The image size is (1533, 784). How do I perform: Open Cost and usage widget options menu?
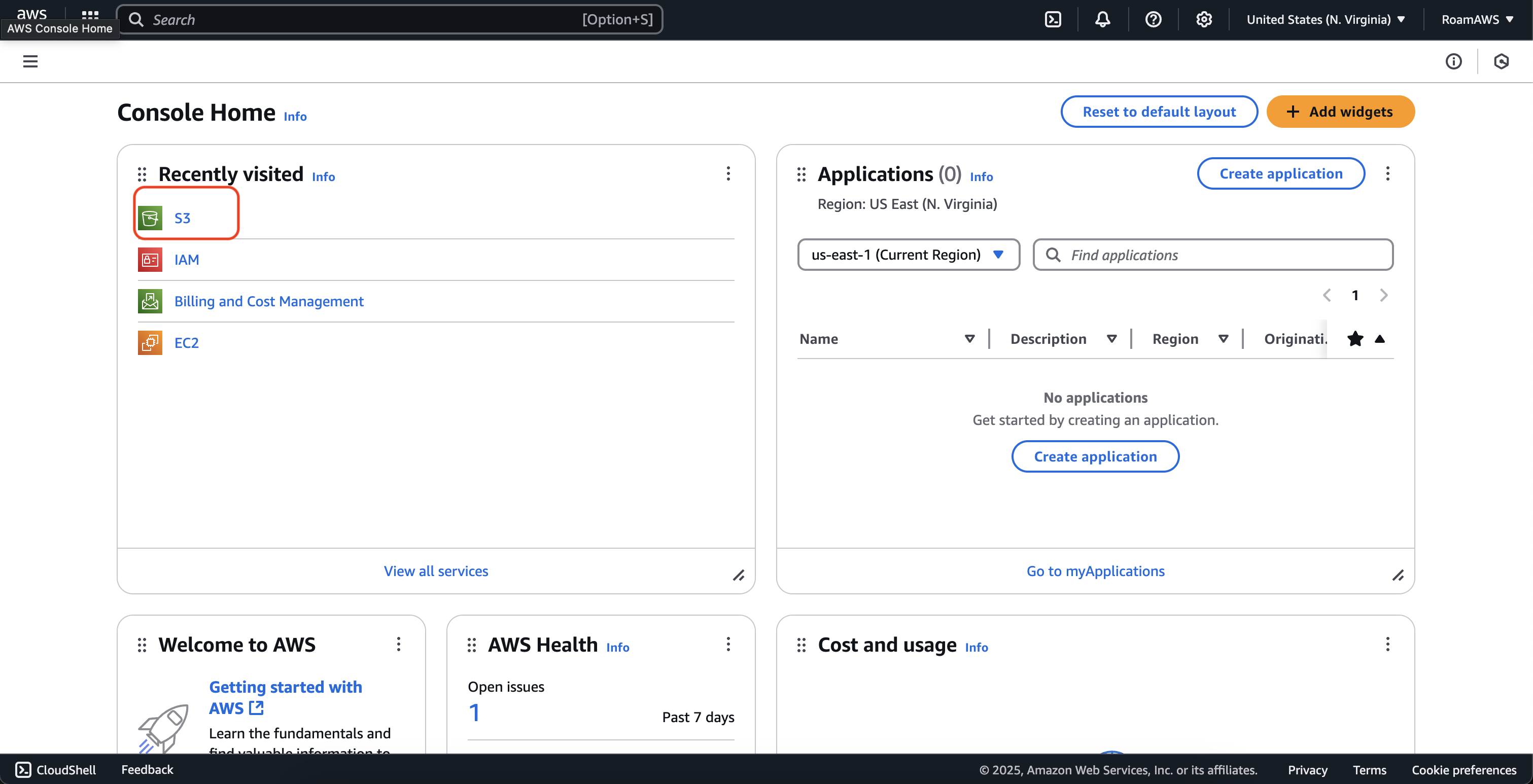tap(1388, 644)
